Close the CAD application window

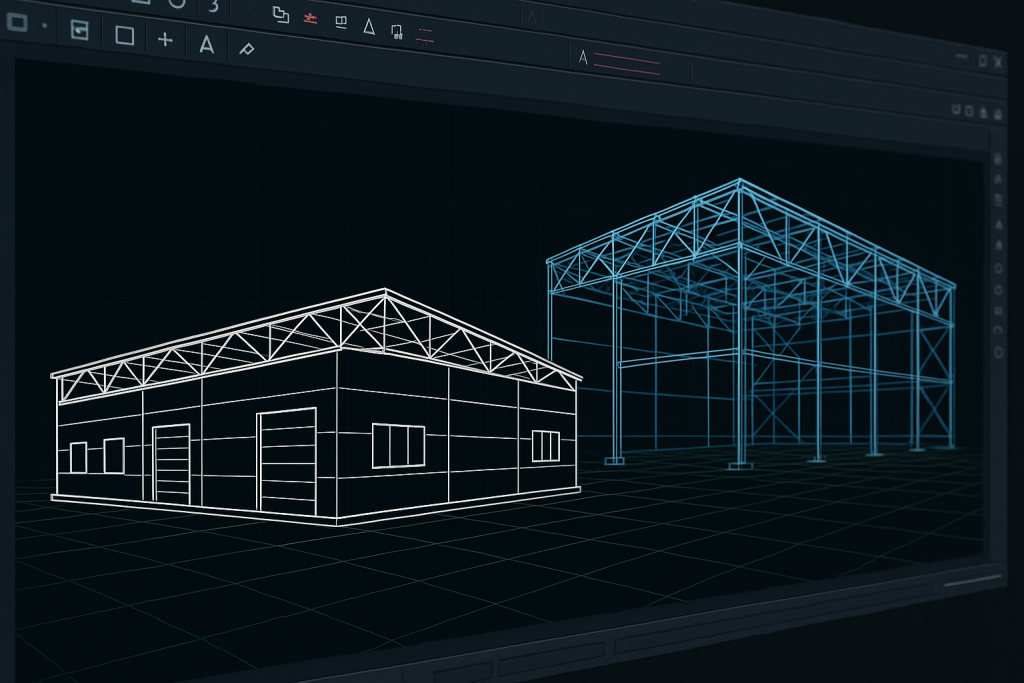tap(999, 62)
